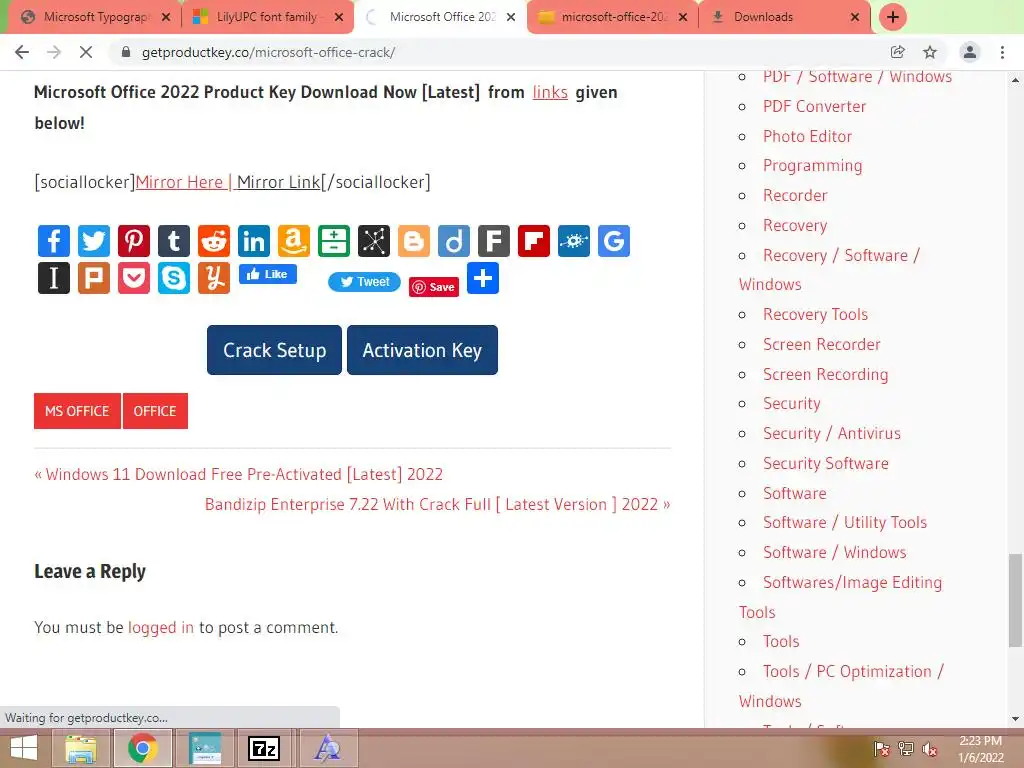Share to Flipboard
This screenshot has width=1024, height=768.
click(x=534, y=241)
